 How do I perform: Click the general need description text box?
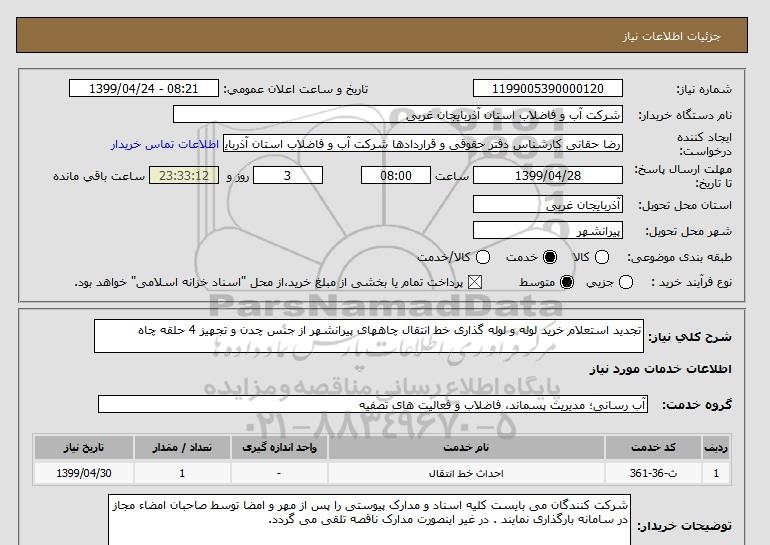tap(369, 336)
